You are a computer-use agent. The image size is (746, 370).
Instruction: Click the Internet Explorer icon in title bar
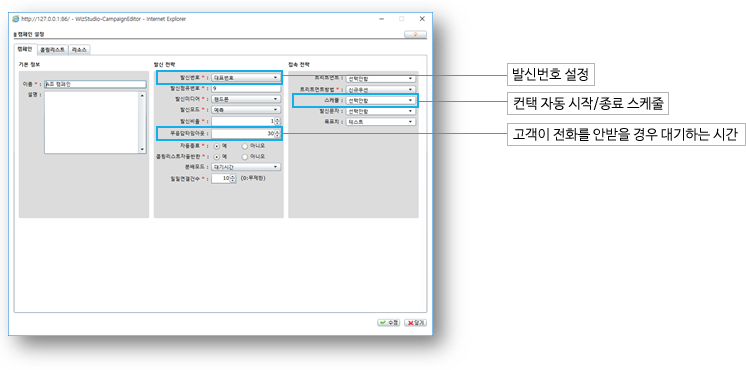[x=16, y=19]
